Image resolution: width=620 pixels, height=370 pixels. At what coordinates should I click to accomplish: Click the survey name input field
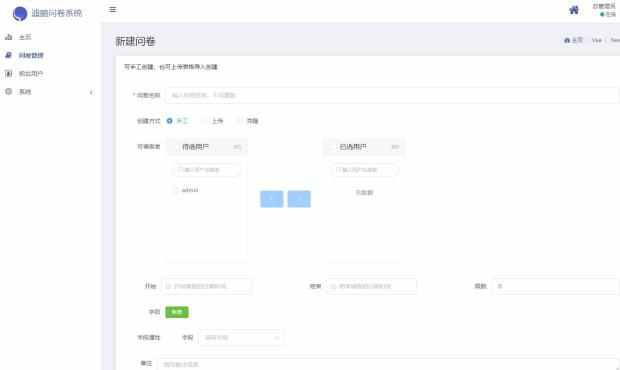pos(392,95)
